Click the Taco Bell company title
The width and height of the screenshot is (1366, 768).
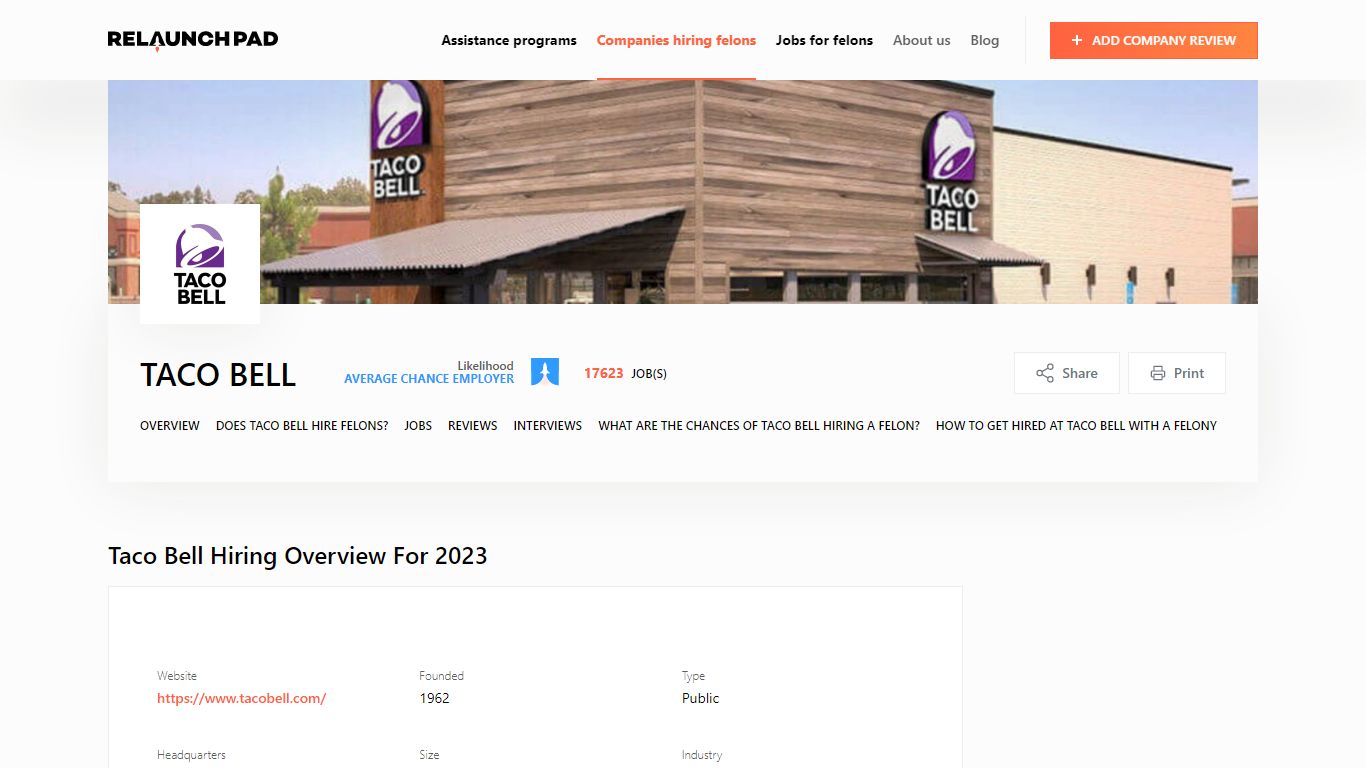click(x=218, y=375)
